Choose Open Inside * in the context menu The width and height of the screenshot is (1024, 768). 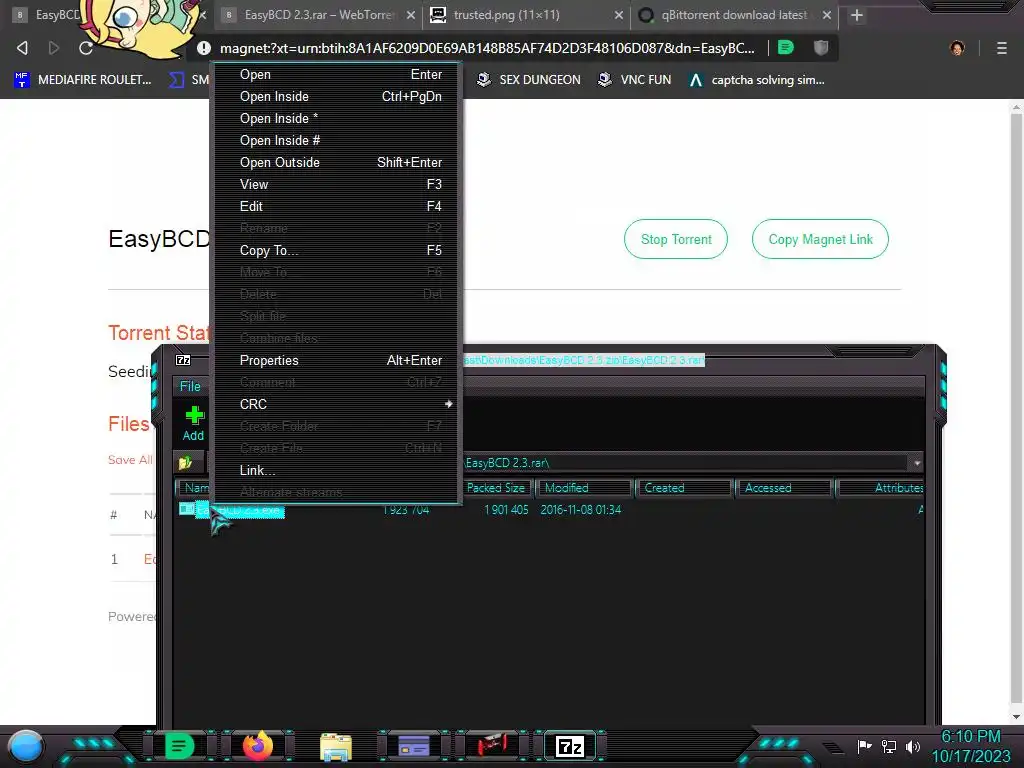pos(338,118)
